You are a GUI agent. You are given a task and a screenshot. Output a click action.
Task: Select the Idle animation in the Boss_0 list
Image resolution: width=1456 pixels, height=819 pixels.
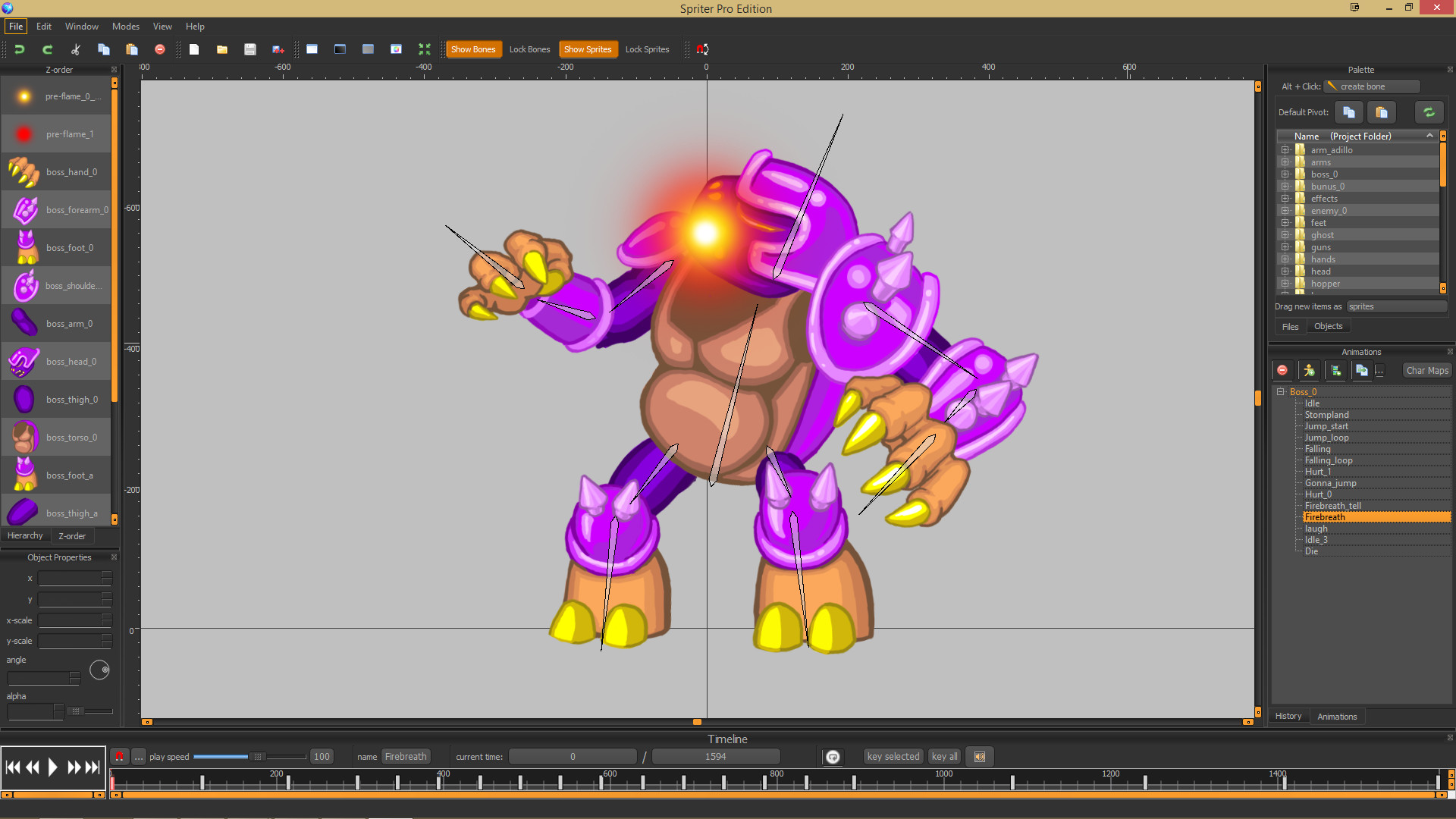point(1313,403)
